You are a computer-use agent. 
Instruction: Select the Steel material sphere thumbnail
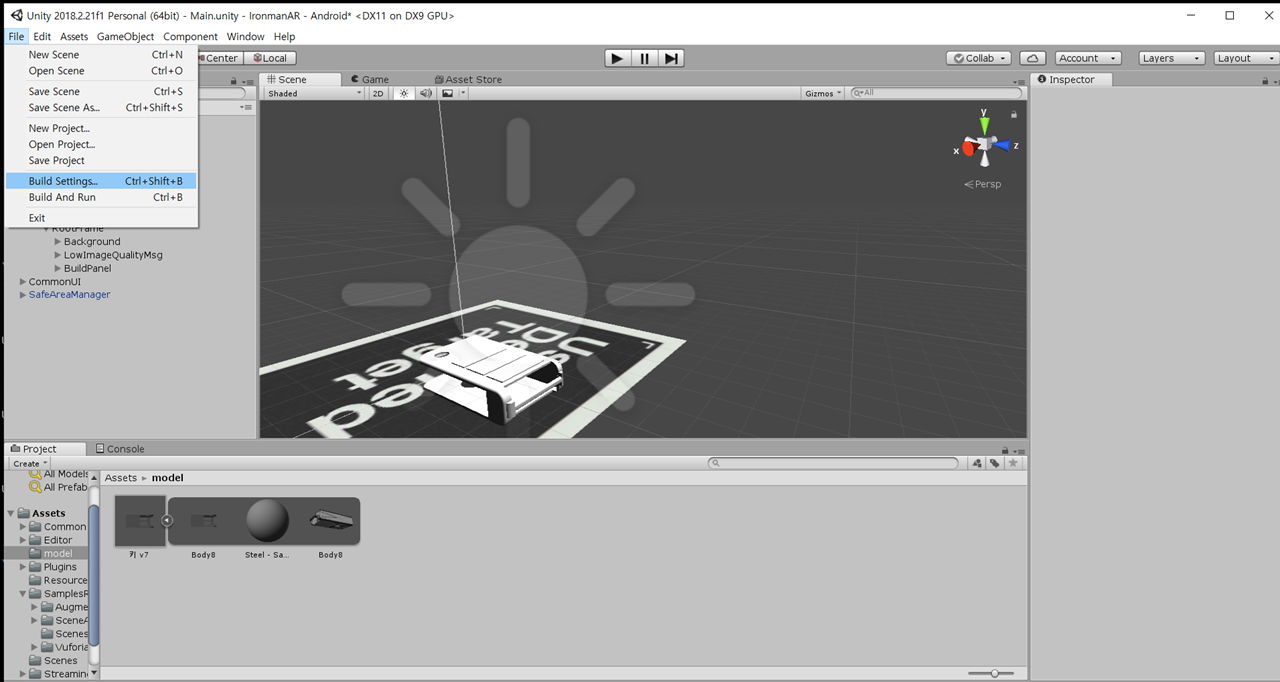[x=267, y=521]
